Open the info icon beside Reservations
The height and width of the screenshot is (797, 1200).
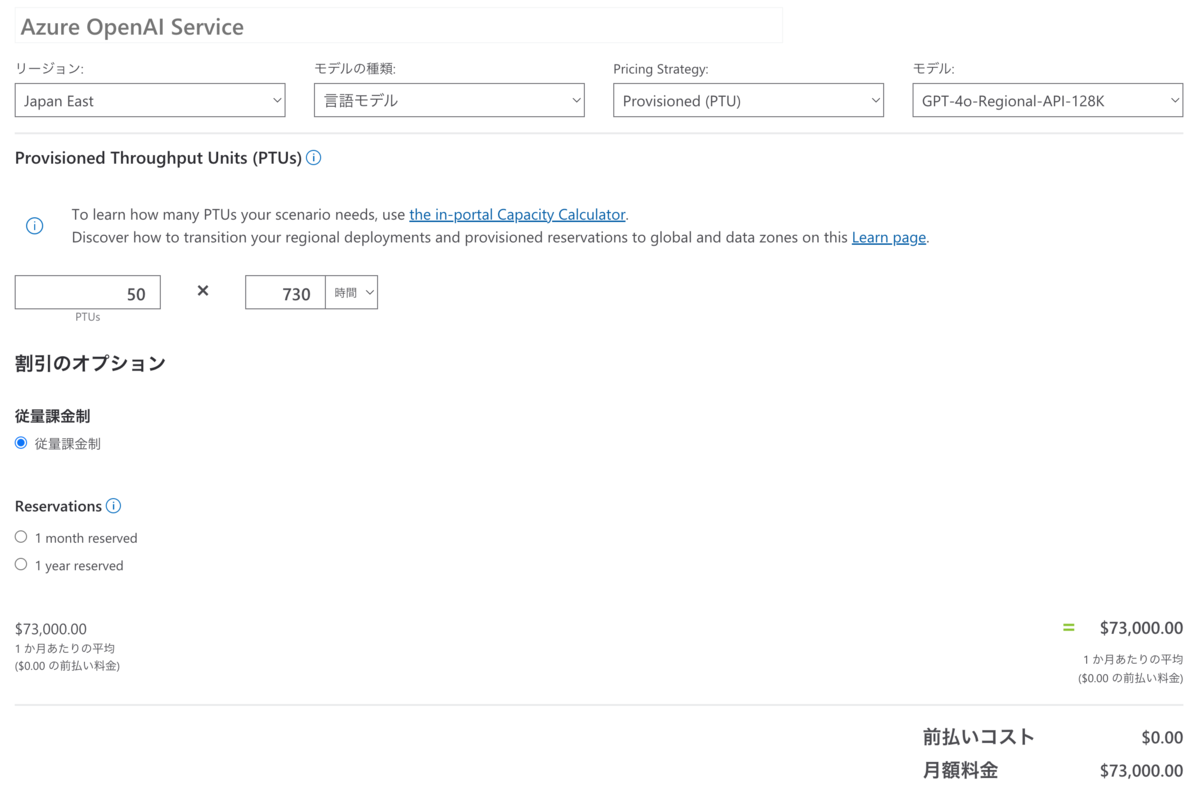click(x=114, y=506)
